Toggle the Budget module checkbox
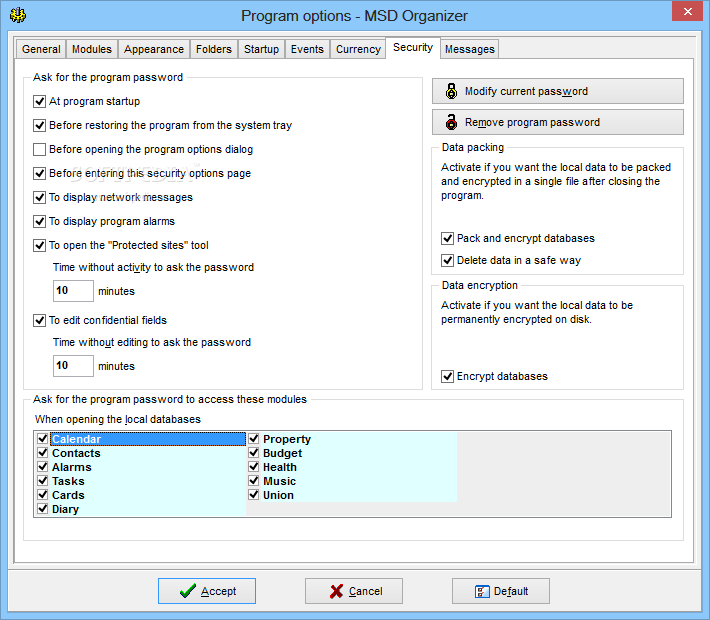 click(x=254, y=453)
